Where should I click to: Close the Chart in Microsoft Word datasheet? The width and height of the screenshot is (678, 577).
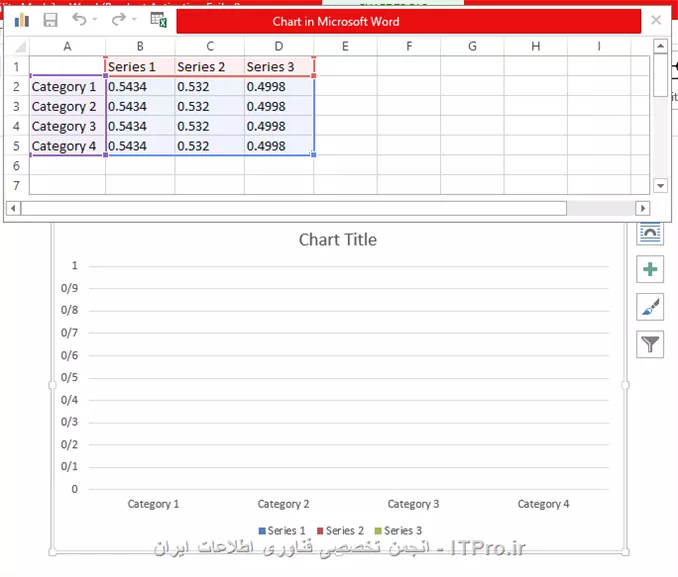656,20
